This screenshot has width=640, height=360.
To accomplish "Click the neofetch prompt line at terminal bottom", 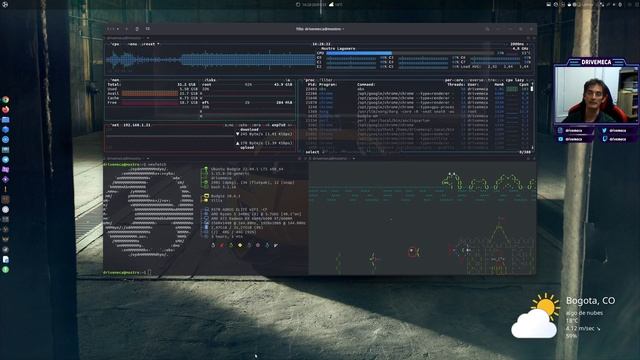I will click(127, 272).
